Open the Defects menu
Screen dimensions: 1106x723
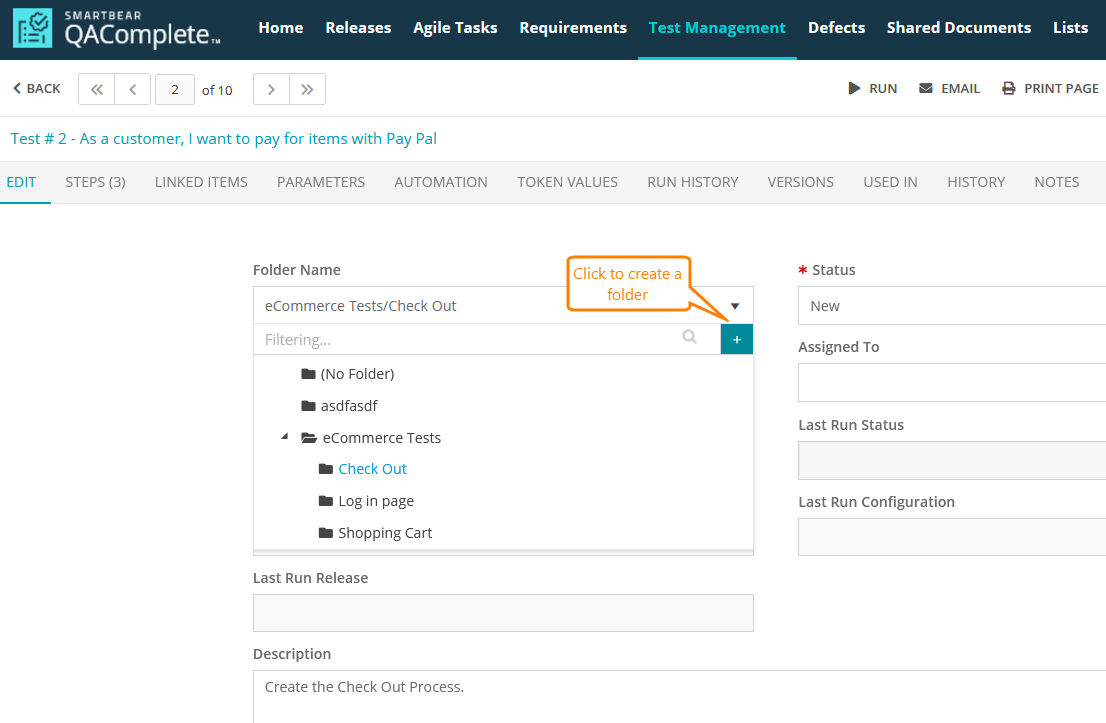coord(836,28)
